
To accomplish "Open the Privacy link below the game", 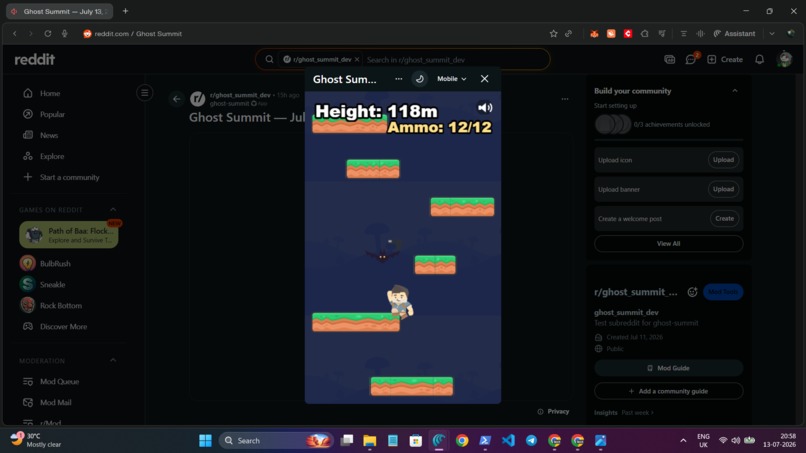I will 553,411.
